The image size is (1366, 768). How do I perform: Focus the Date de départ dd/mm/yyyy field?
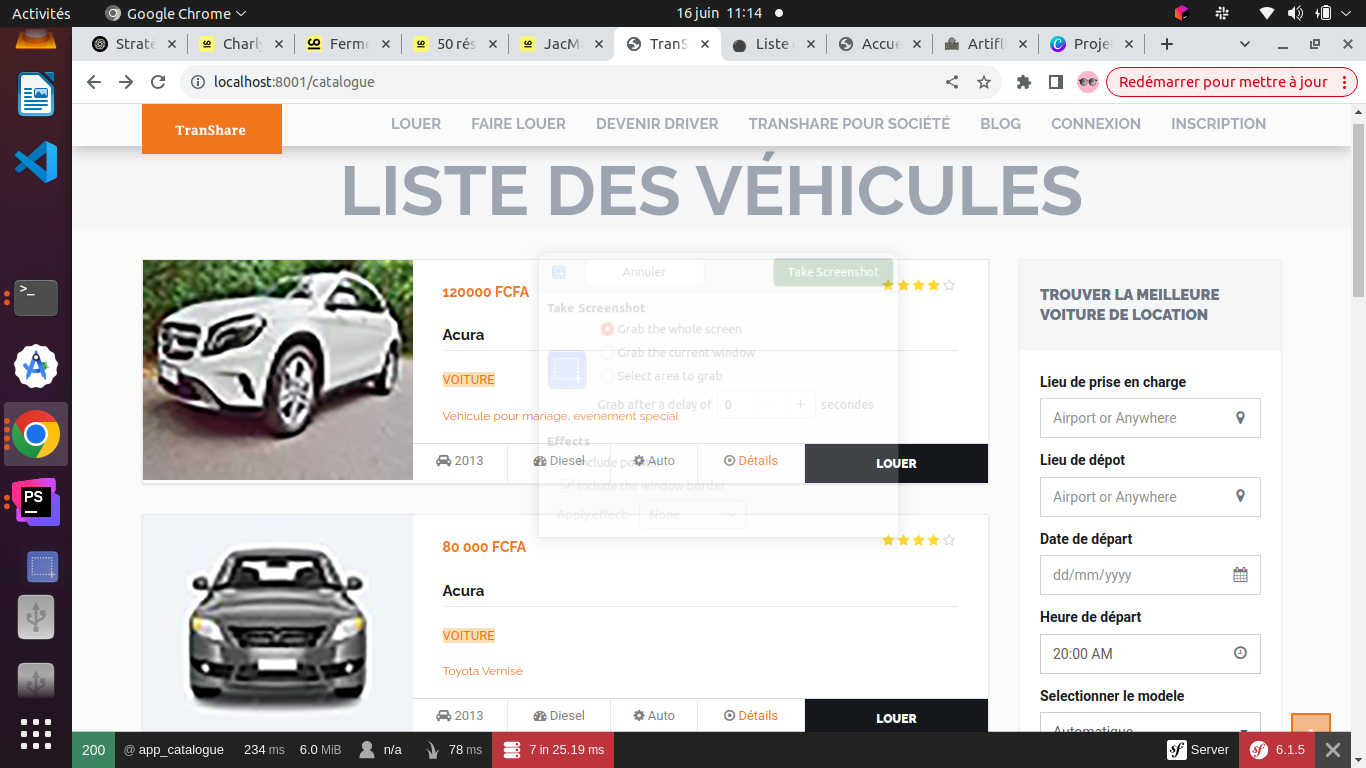click(x=1150, y=575)
